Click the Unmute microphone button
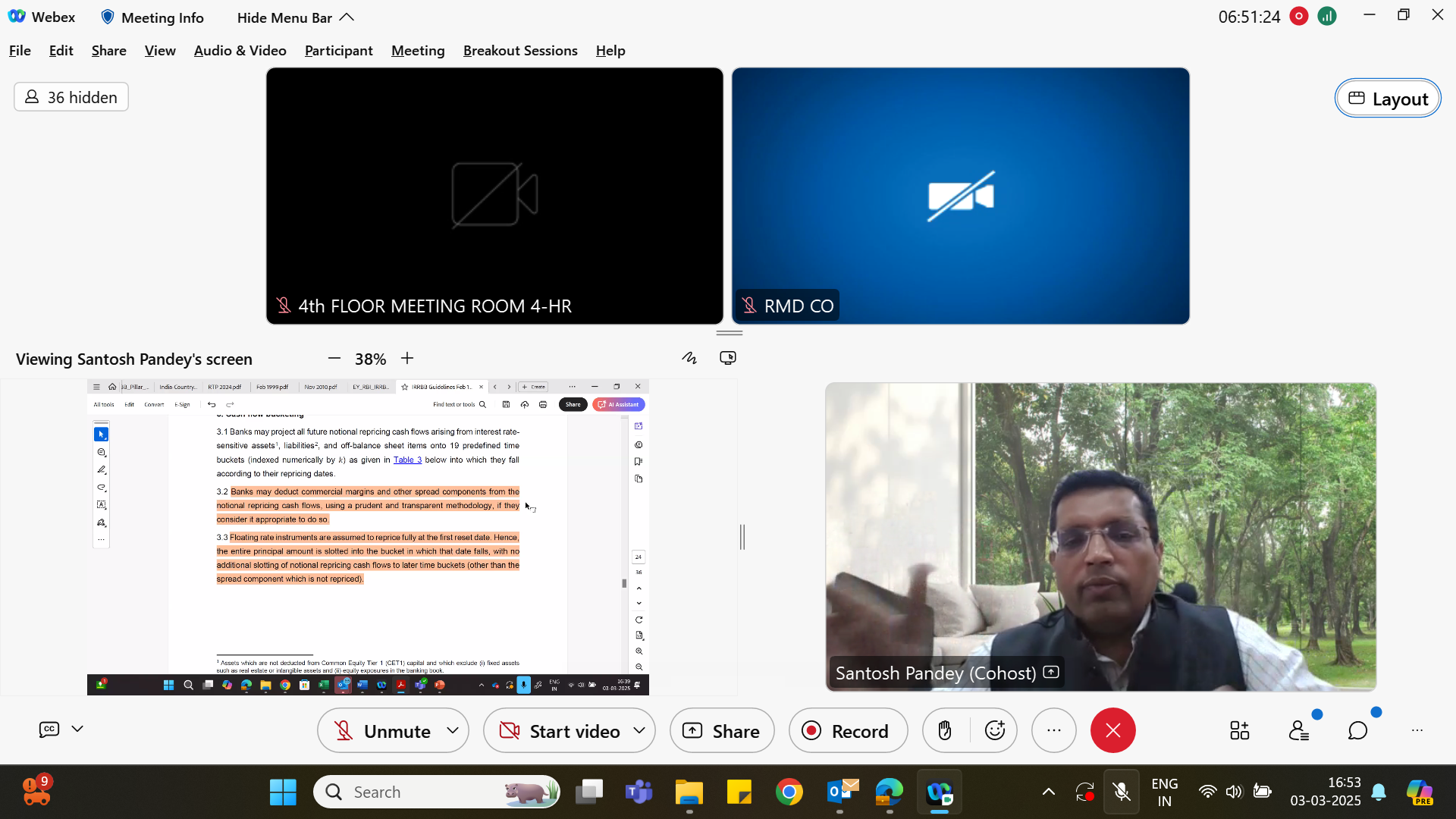 click(x=383, y=731)
